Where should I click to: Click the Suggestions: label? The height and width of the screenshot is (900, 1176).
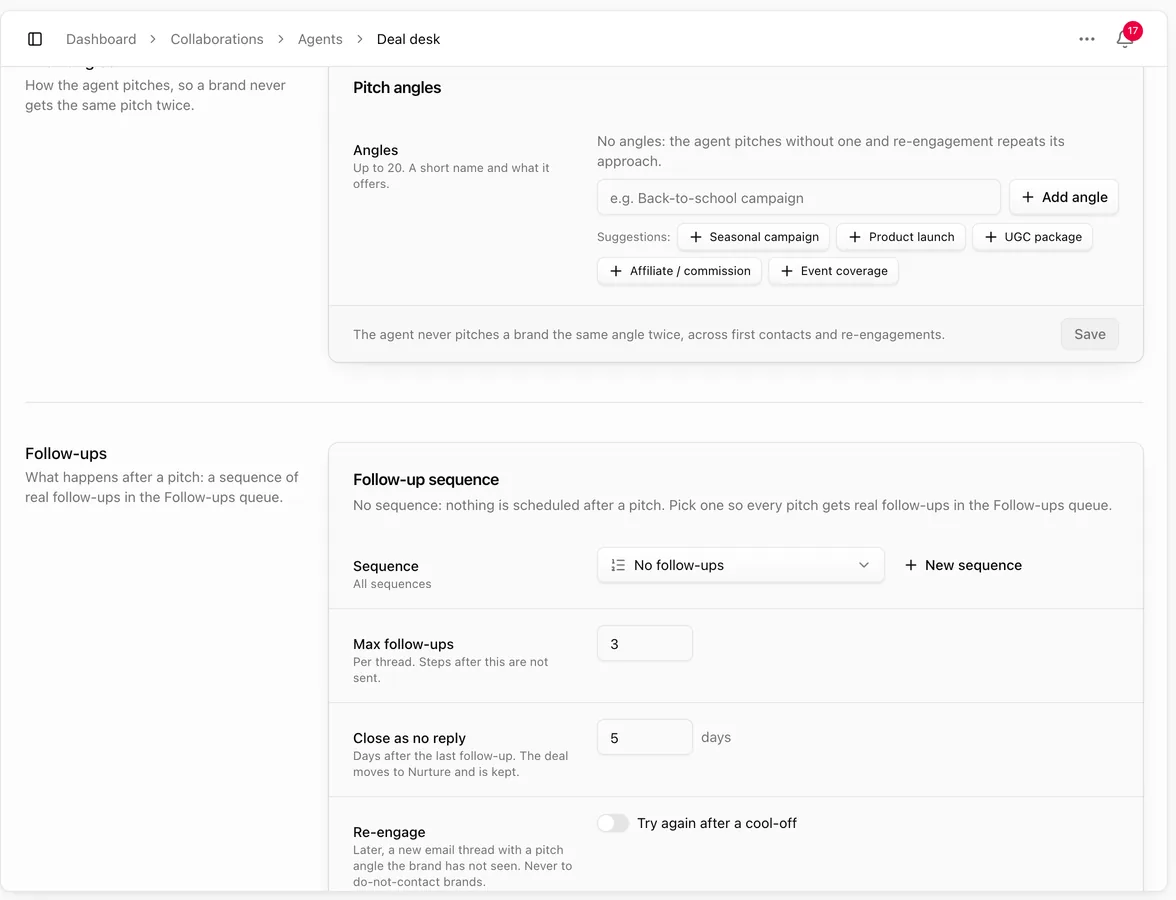point(634,237)
